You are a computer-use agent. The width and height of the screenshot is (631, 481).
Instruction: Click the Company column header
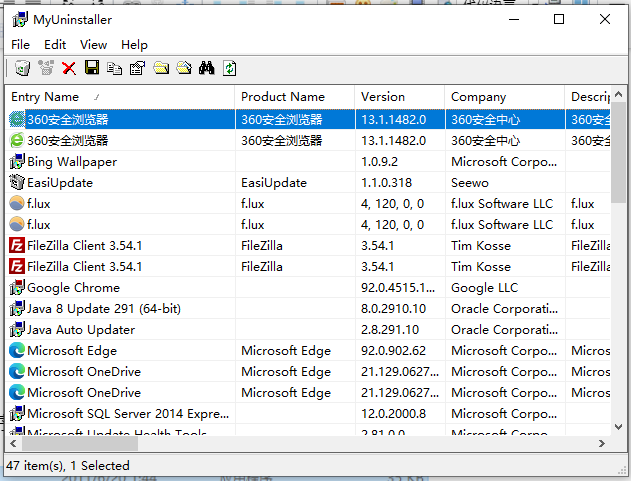[504, 97]
